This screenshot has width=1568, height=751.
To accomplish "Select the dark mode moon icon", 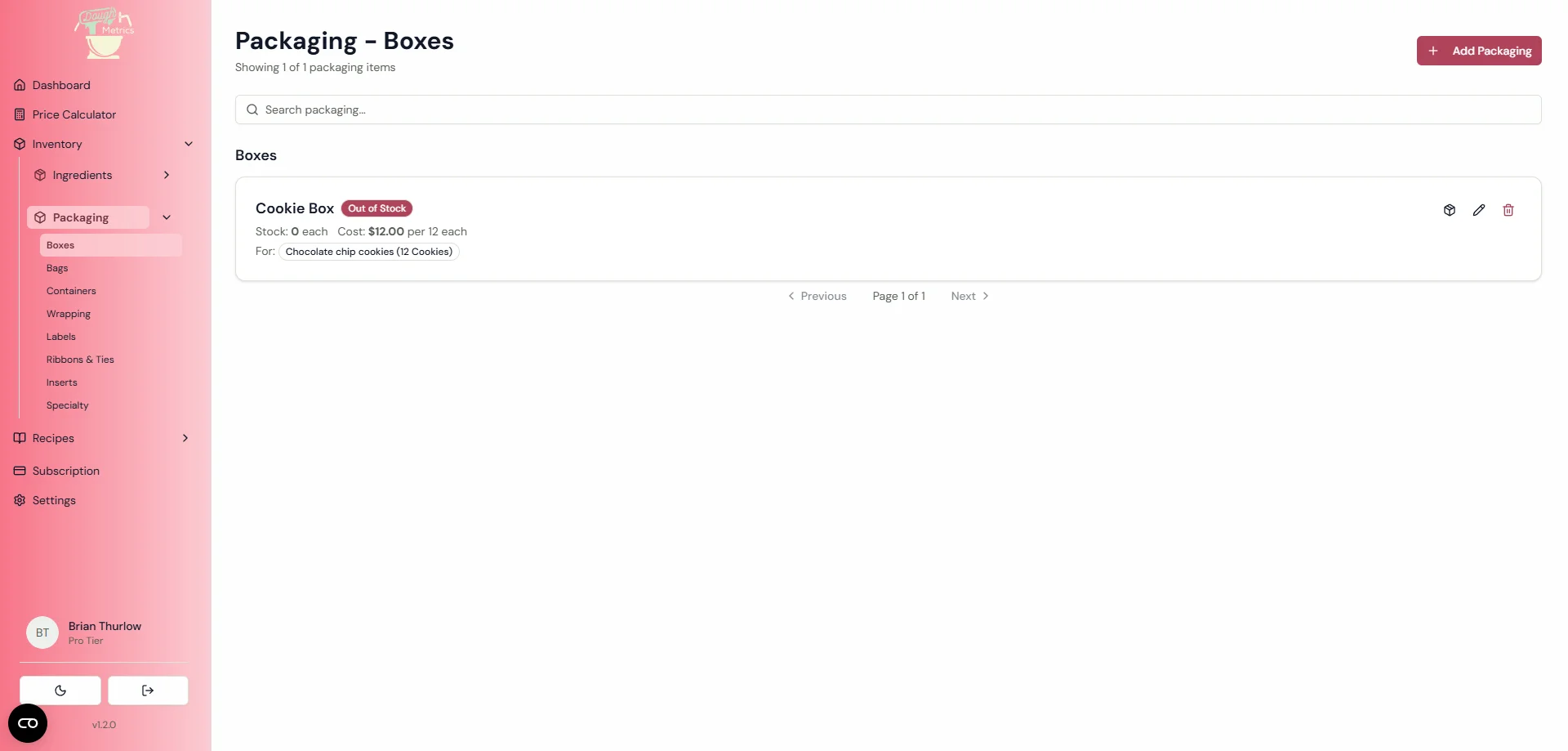I will [x=60, y=690].
